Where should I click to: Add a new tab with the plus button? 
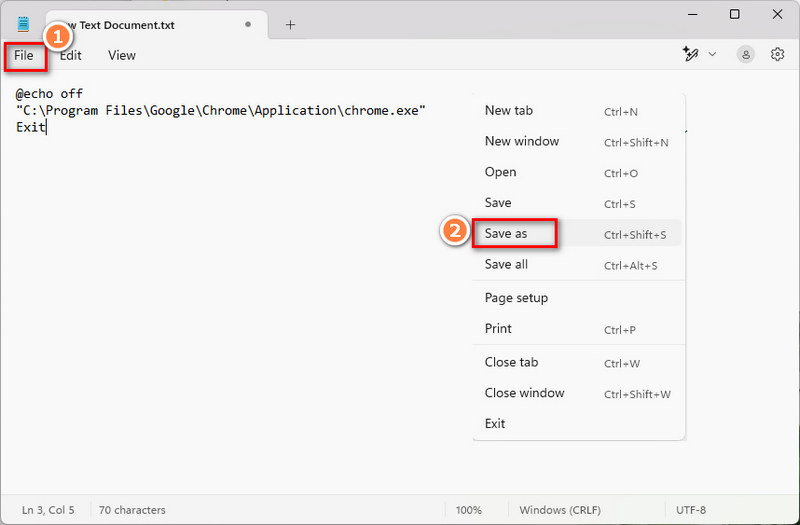point(290,24)
